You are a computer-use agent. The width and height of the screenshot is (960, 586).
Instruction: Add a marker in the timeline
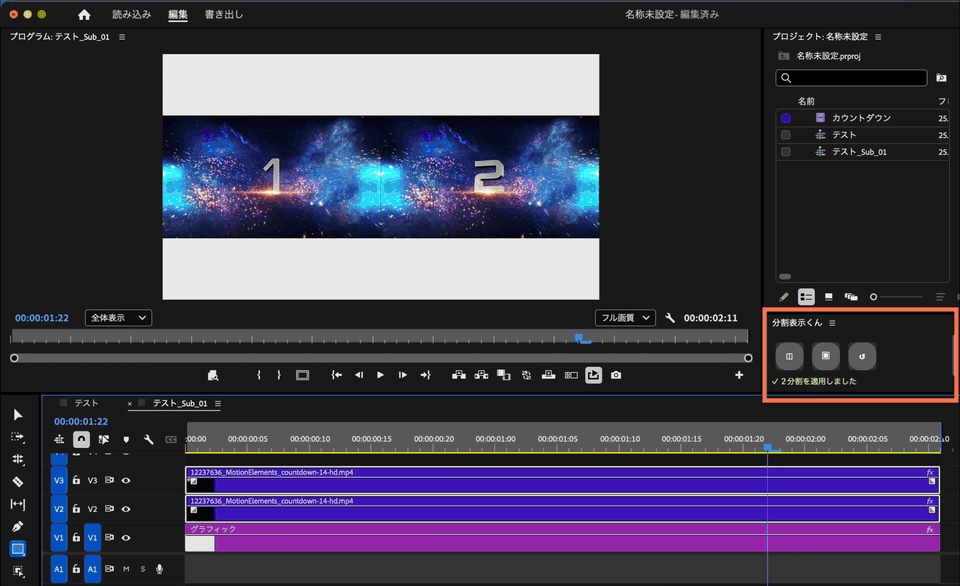coord(126,439)
